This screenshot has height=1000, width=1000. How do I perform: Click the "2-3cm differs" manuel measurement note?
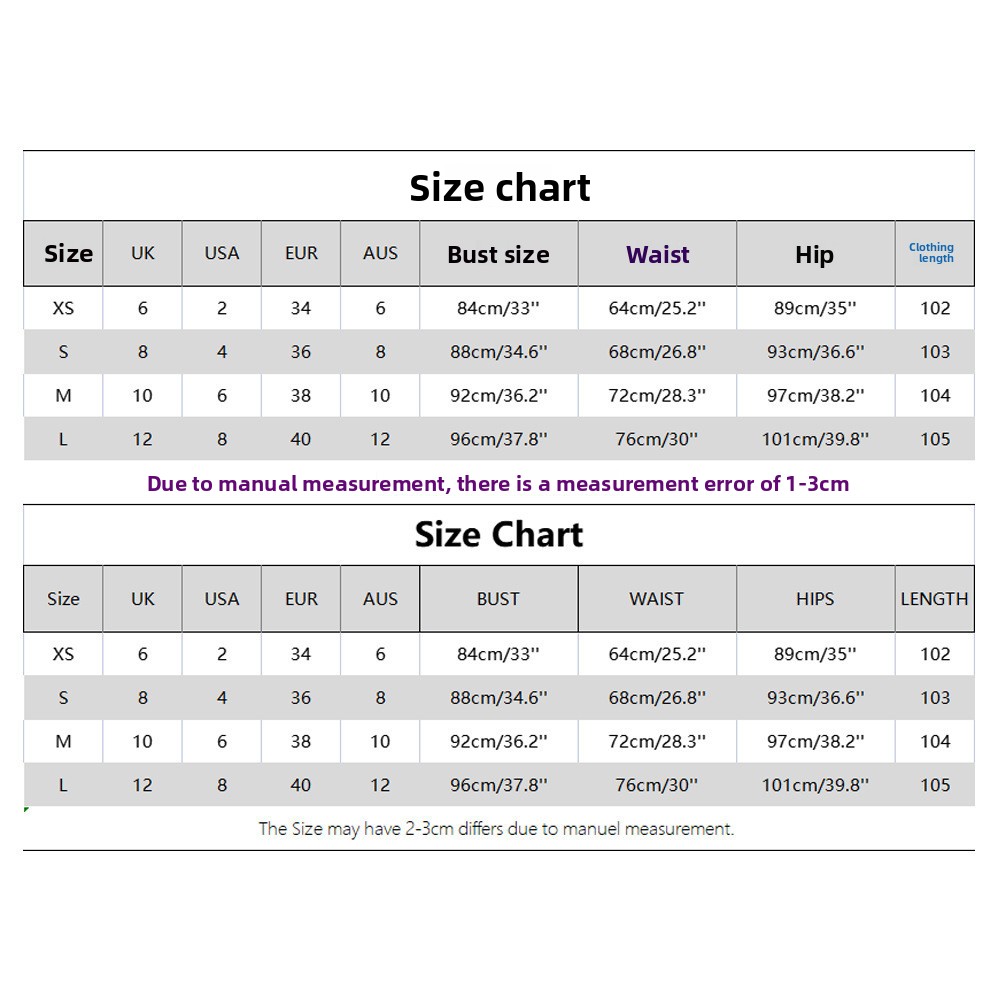[x=496, y=828]
